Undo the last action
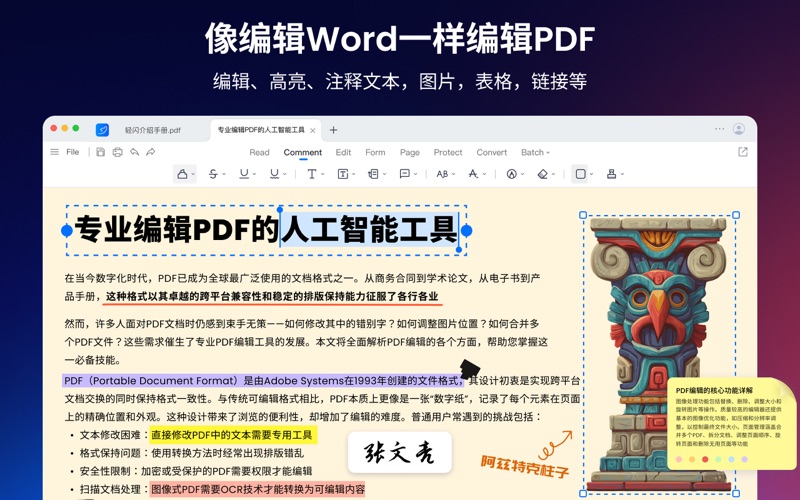This screenshot has width=800, height=500. (134, 152)
